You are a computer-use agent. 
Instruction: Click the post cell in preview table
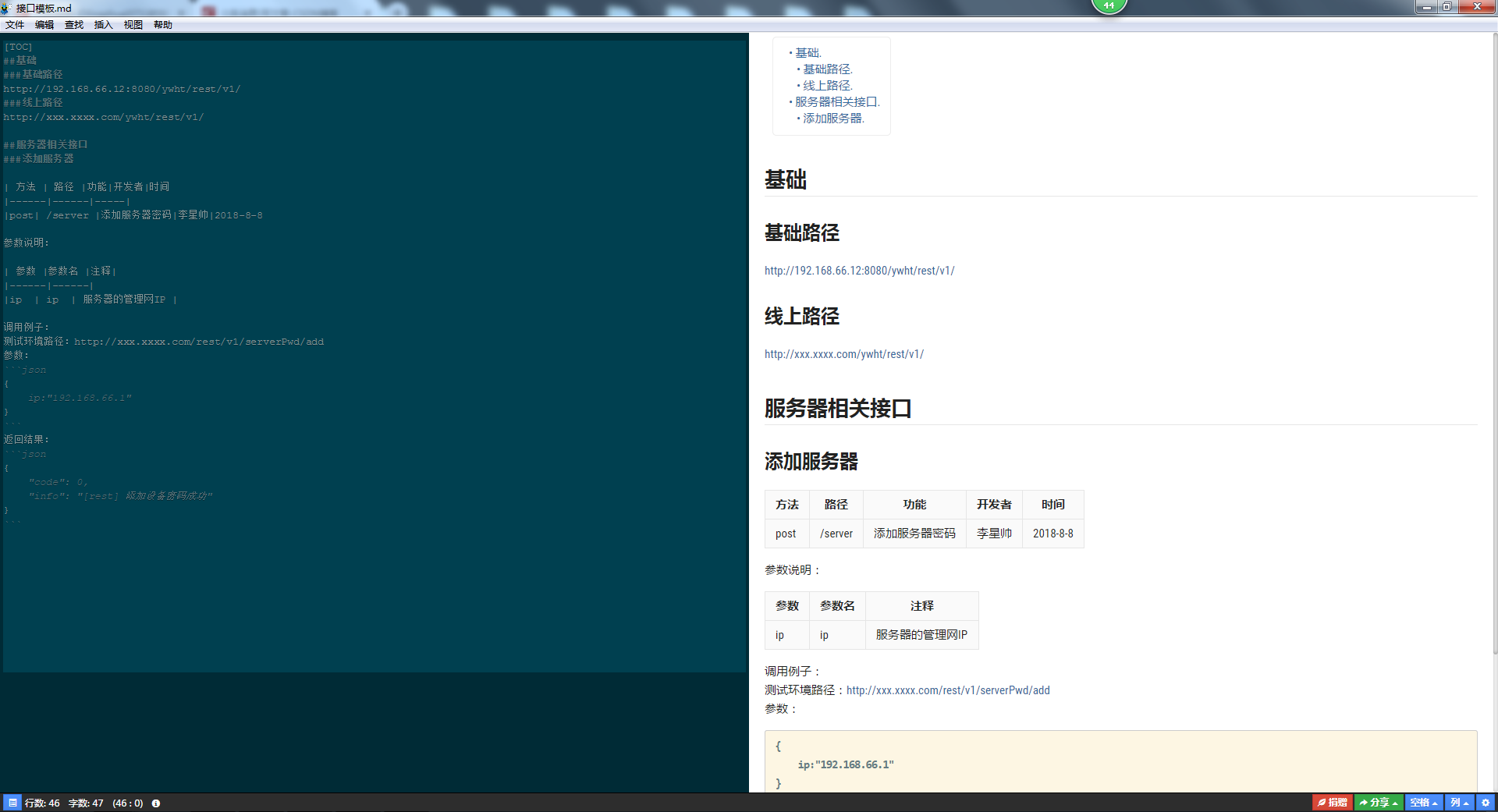pos(786,534)
